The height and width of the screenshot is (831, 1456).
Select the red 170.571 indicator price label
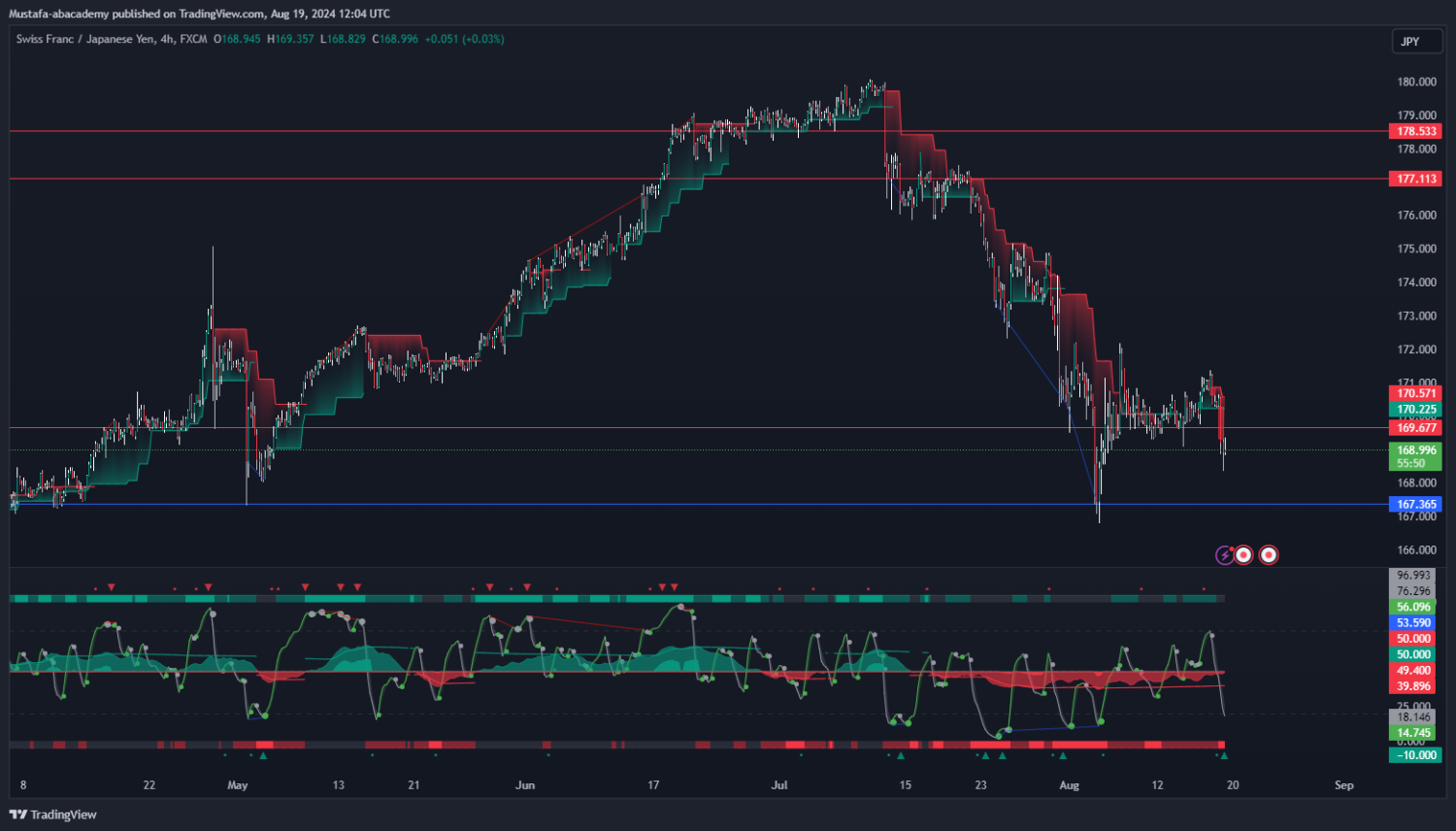[x=1415, y=393]
